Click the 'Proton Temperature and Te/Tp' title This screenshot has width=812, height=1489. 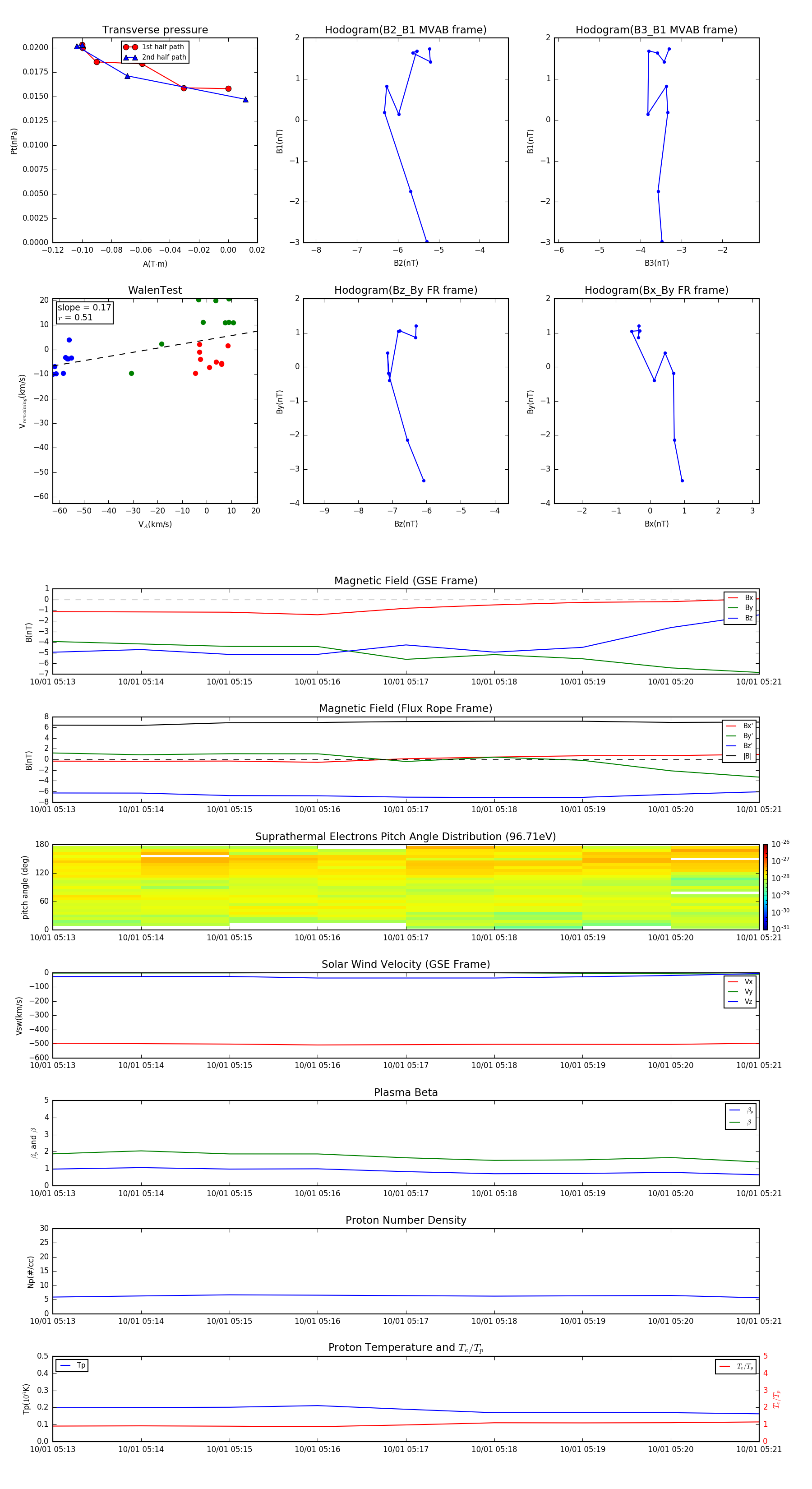406,1348
